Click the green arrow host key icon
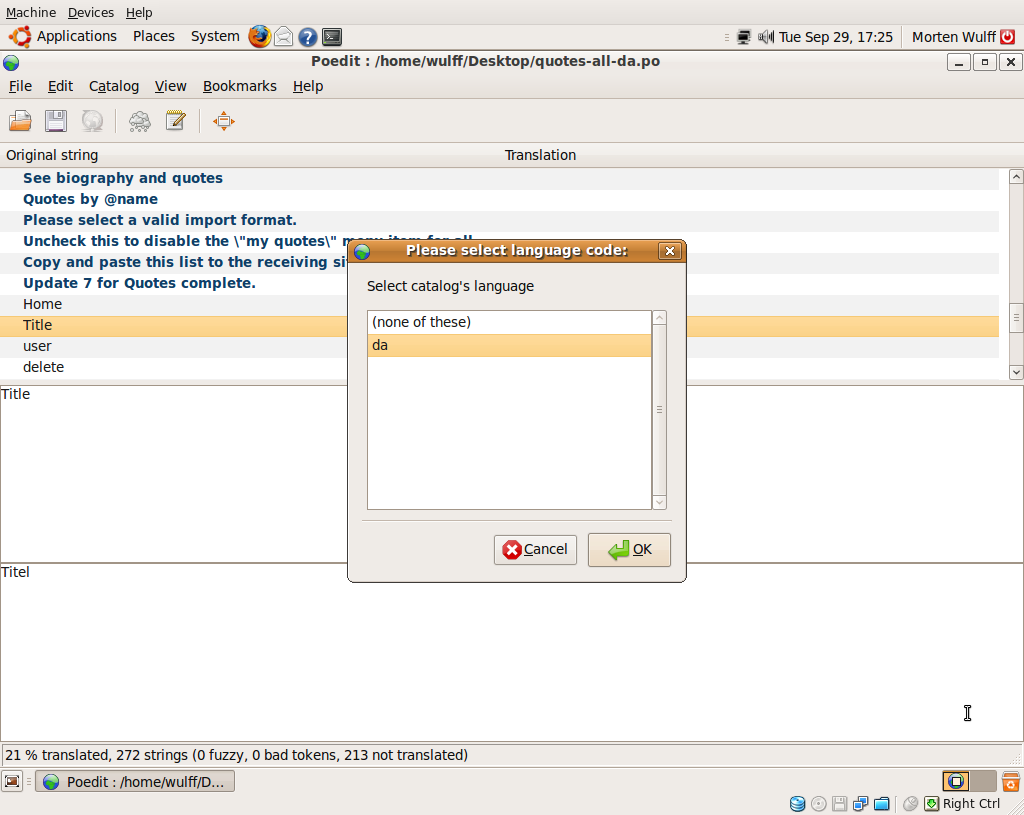The image size is (1024, 815). click(931, 804)
